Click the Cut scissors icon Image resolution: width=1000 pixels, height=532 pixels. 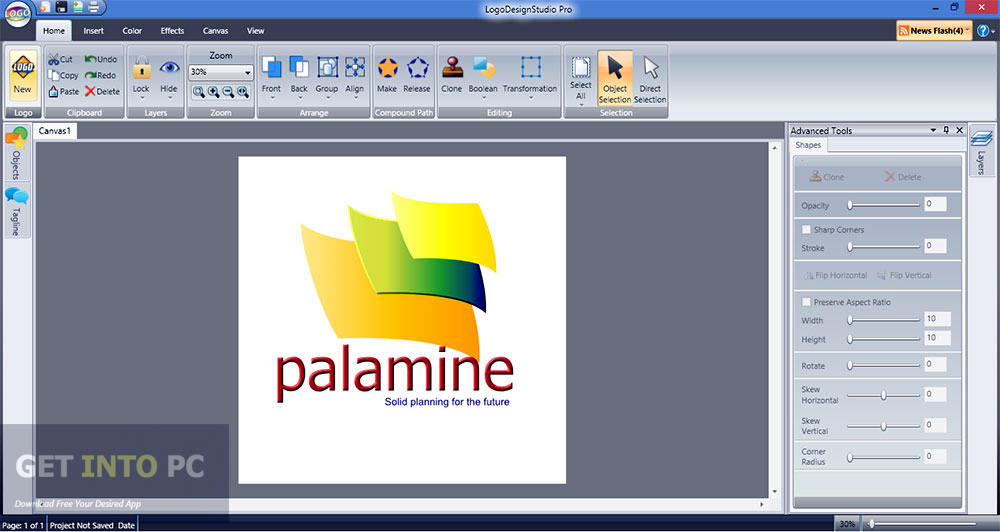(54, 59)
